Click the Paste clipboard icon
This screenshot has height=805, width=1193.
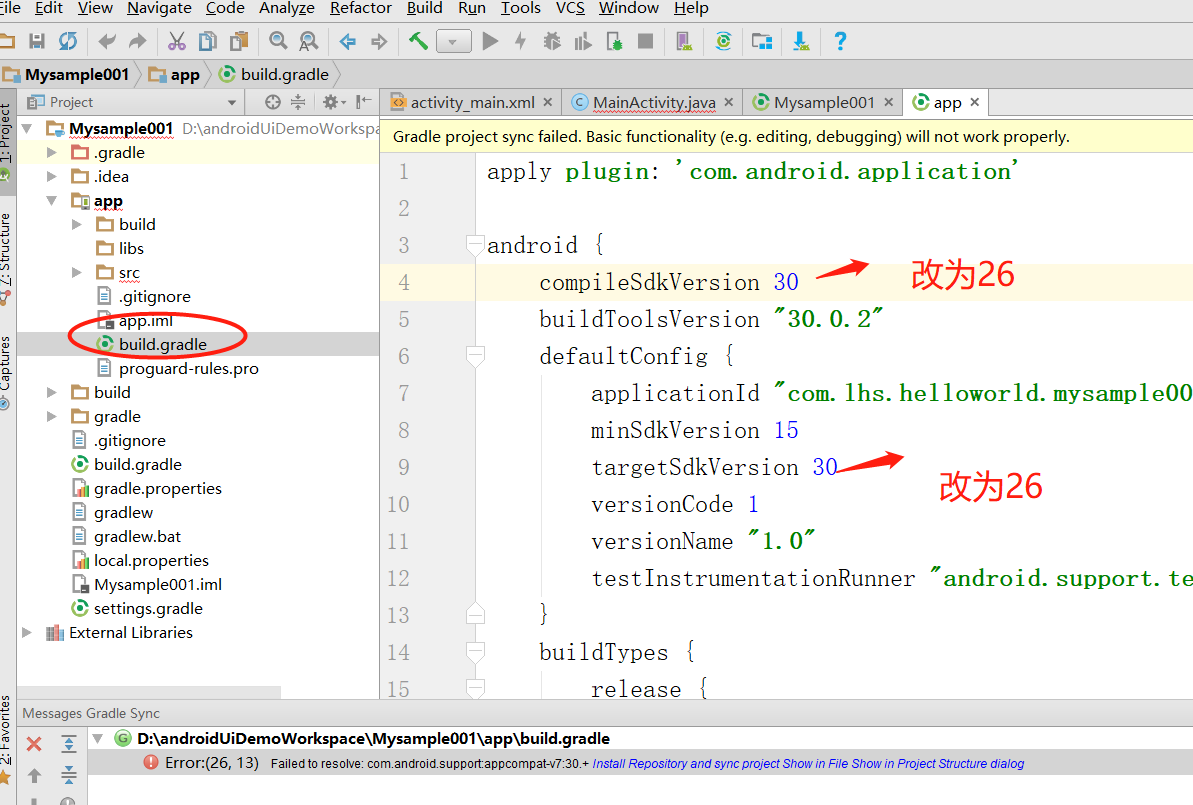(239, 41)
